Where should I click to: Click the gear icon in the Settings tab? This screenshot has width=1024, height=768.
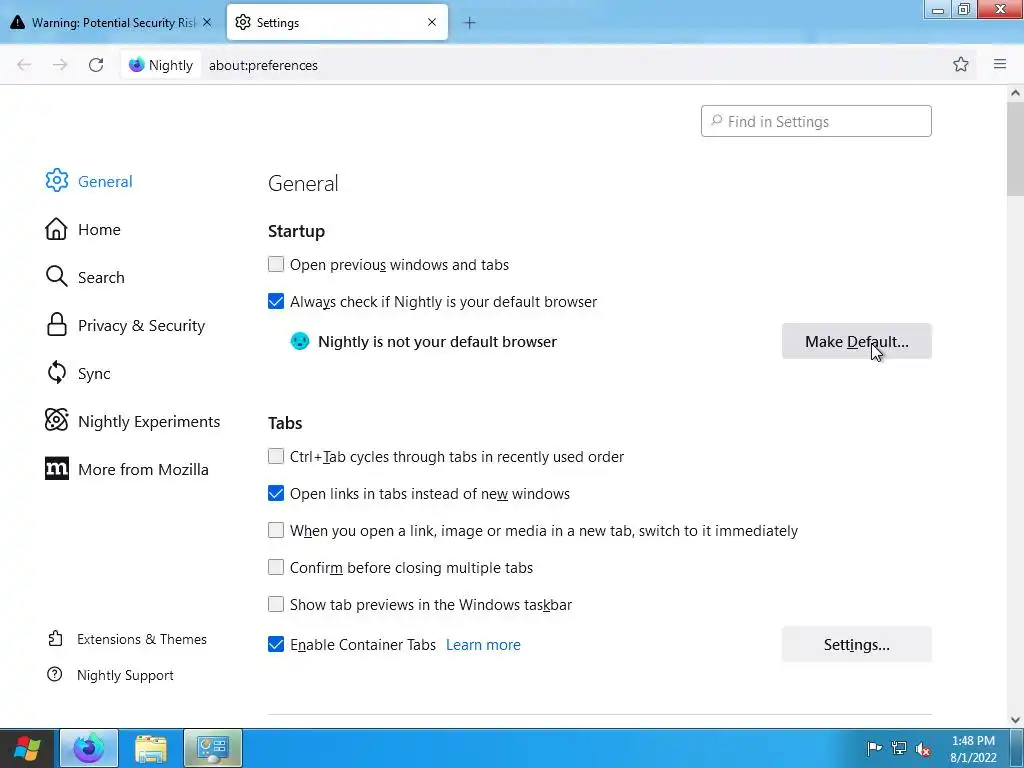(x=243, y=22)
